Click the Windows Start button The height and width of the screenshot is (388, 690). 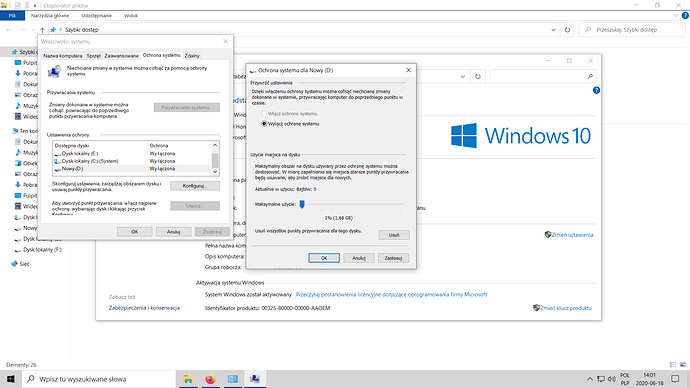[11, 379]
